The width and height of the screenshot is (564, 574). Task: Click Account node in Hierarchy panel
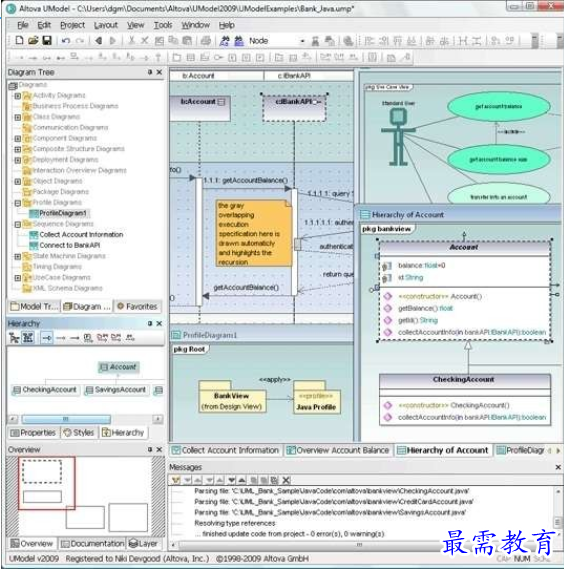coord(119,367)
